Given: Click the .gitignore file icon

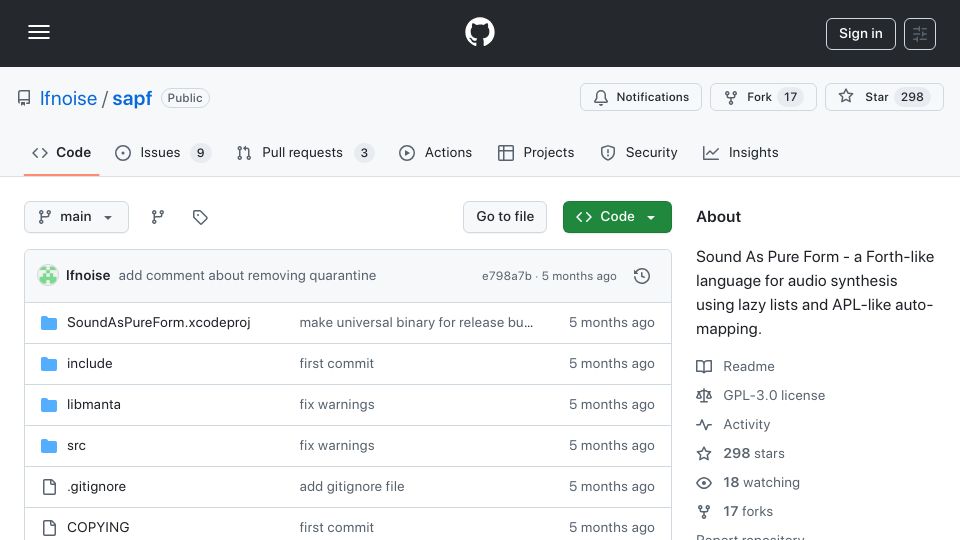Looking at the screenshot, I should coord(49,487).
